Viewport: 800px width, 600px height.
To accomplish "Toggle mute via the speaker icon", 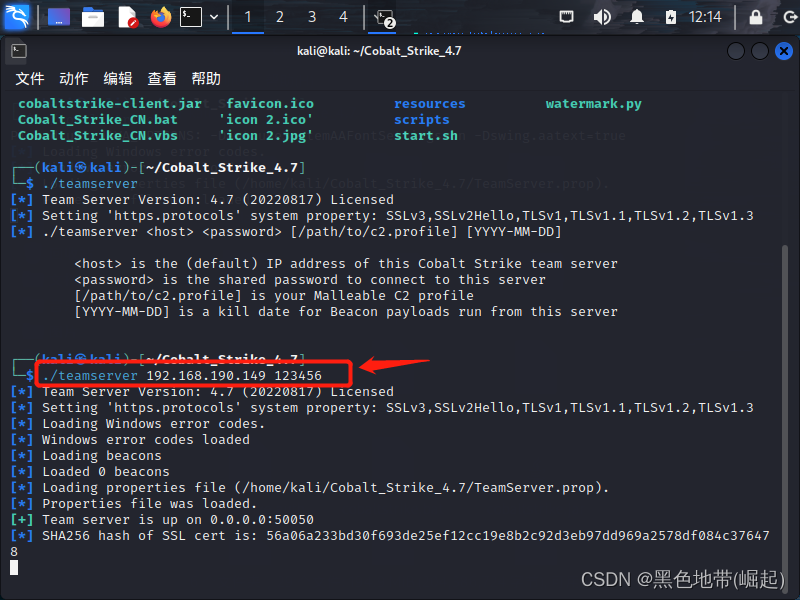I will pyautogui.click(x=602, y=14).
